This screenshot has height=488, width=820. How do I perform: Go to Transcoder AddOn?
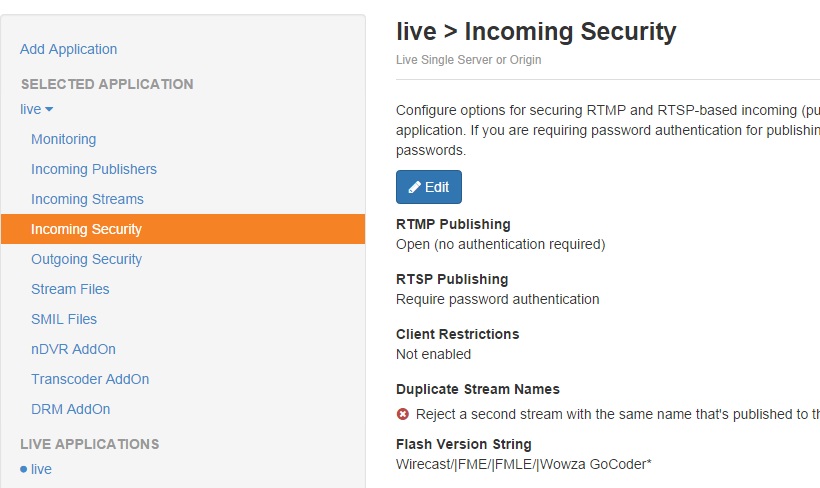pyautogui.click(x=90, y=379)
